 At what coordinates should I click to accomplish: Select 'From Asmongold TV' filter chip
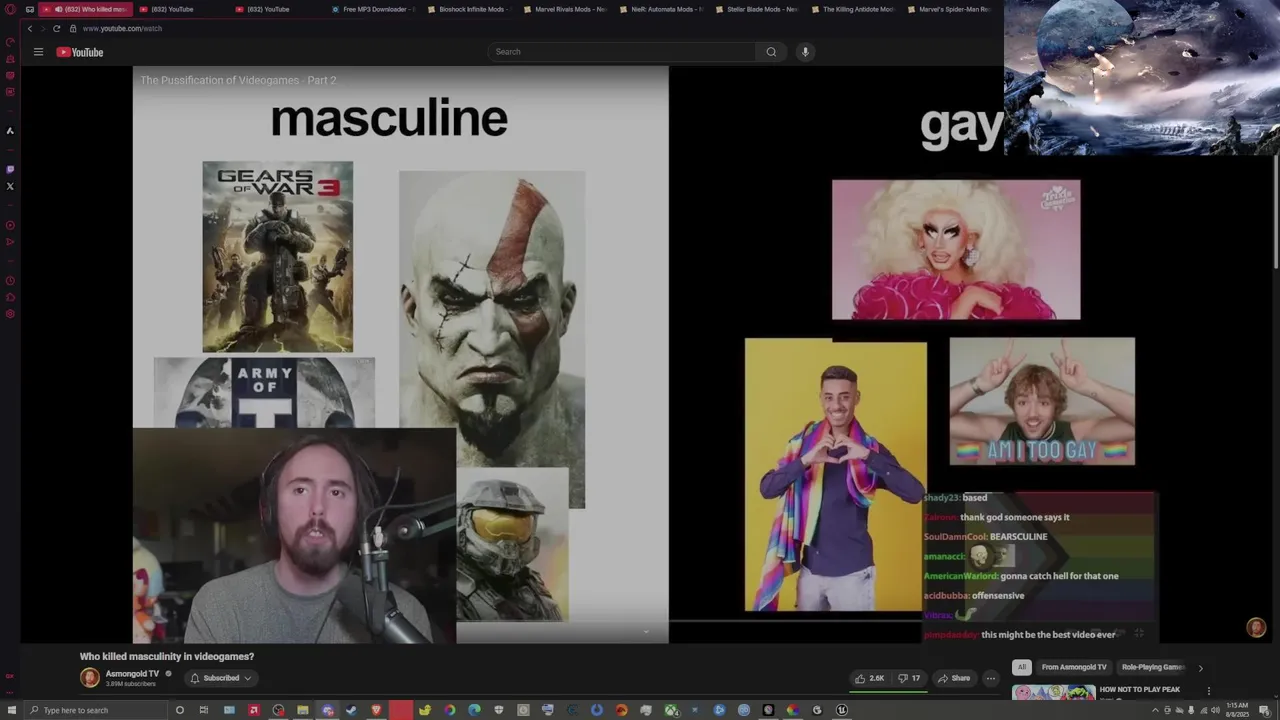pos(1074,667)
